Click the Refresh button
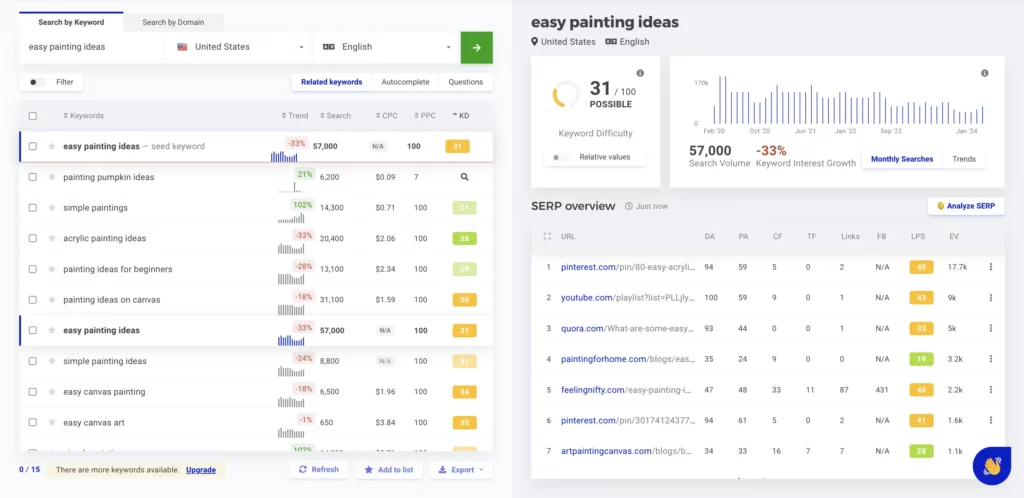Screen dimensions: 1024x498 pyautogui.click(x=319, y=469)
